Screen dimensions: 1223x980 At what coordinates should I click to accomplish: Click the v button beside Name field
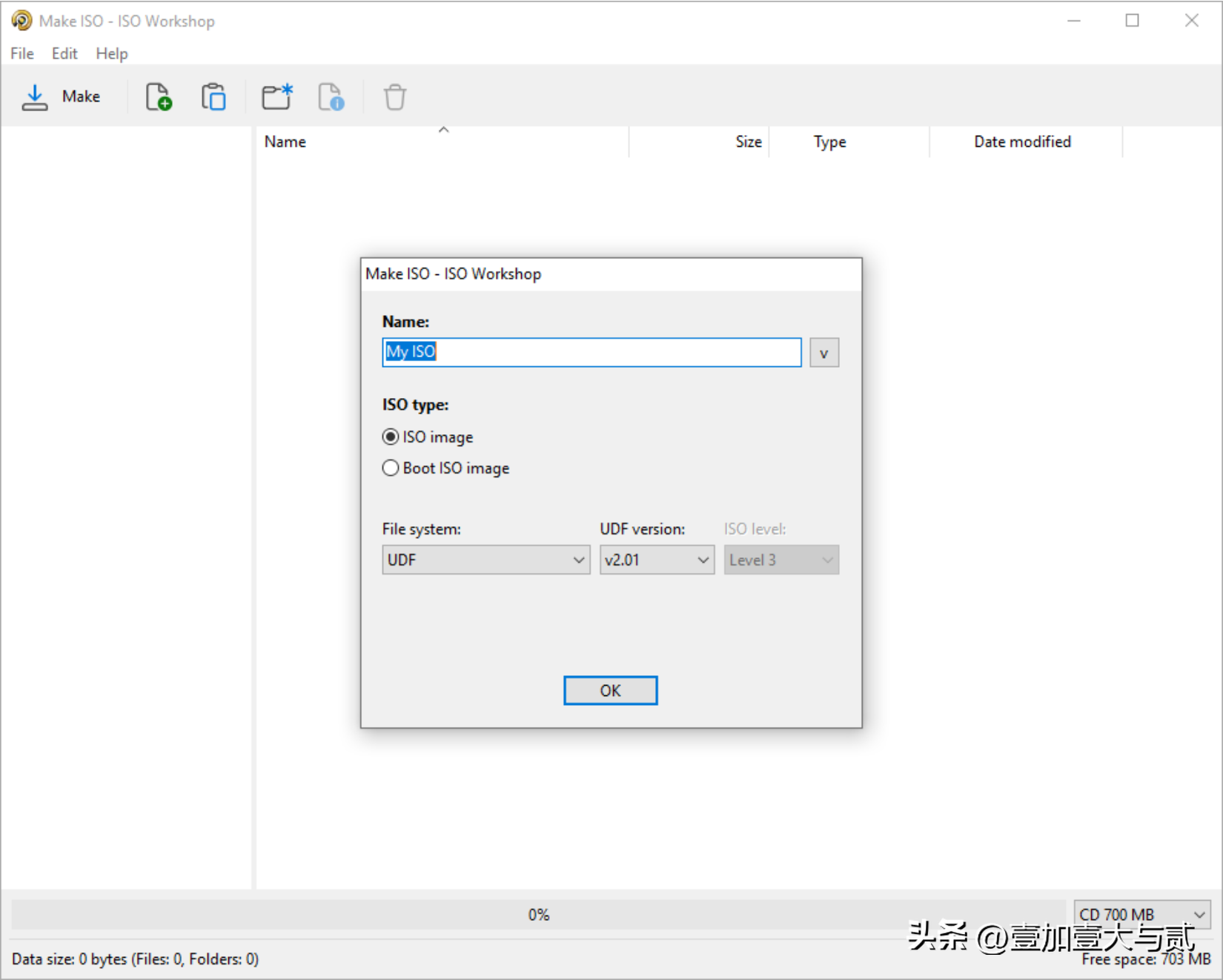point(824,353)
